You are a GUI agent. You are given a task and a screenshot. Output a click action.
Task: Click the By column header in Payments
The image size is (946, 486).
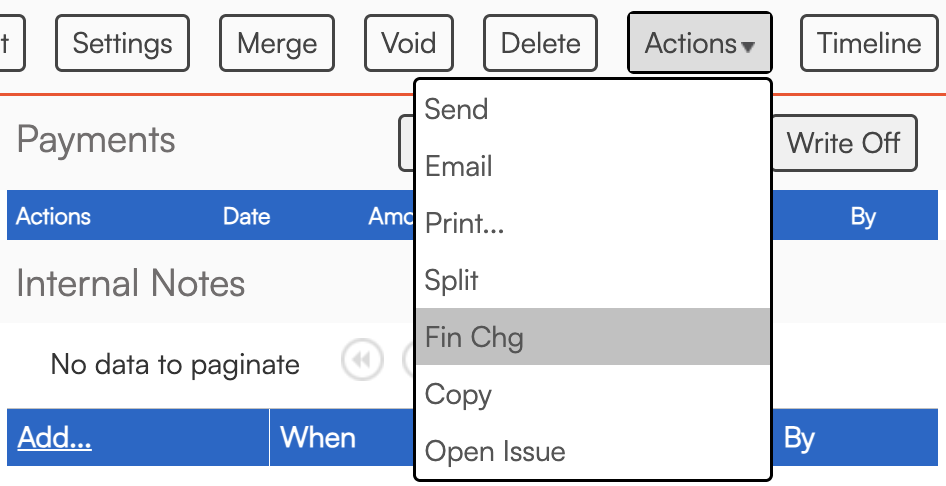[863, 216]
